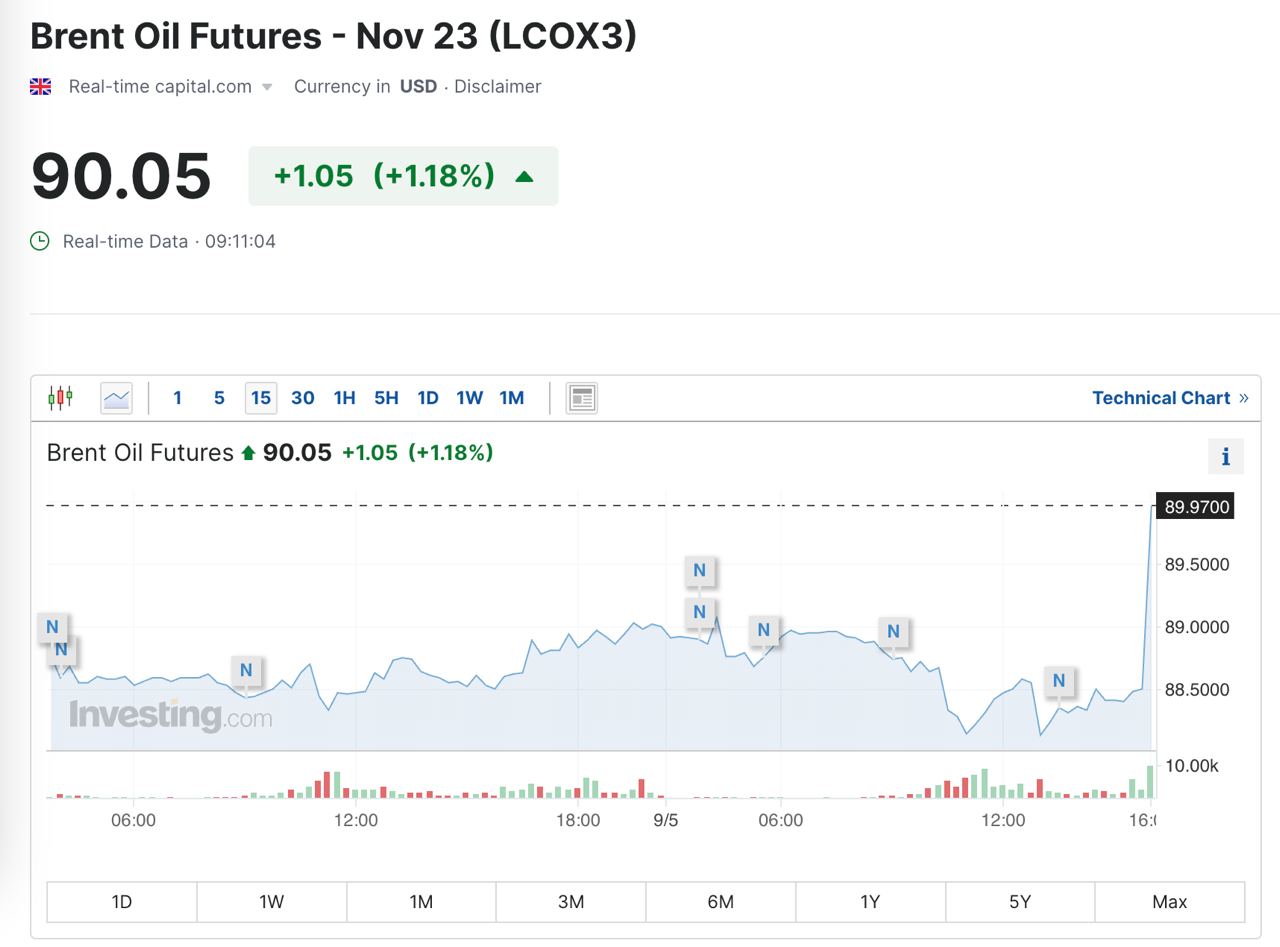This screenshot has height=947, width=1280.
Task: Click the chart info icon
Action: pyautogui.click(x=1225, y=457)
